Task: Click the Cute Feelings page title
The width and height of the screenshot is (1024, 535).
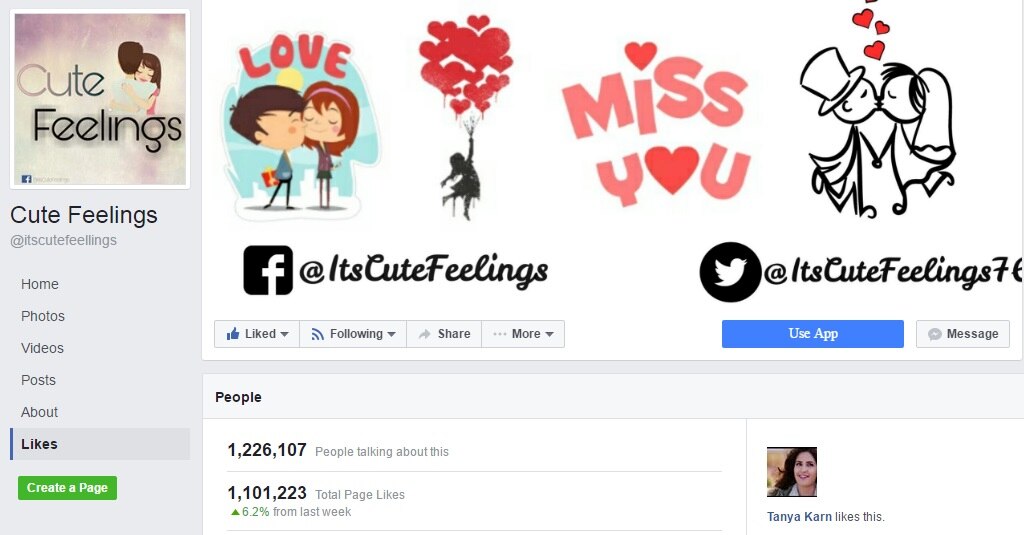Action: [84, 215]
